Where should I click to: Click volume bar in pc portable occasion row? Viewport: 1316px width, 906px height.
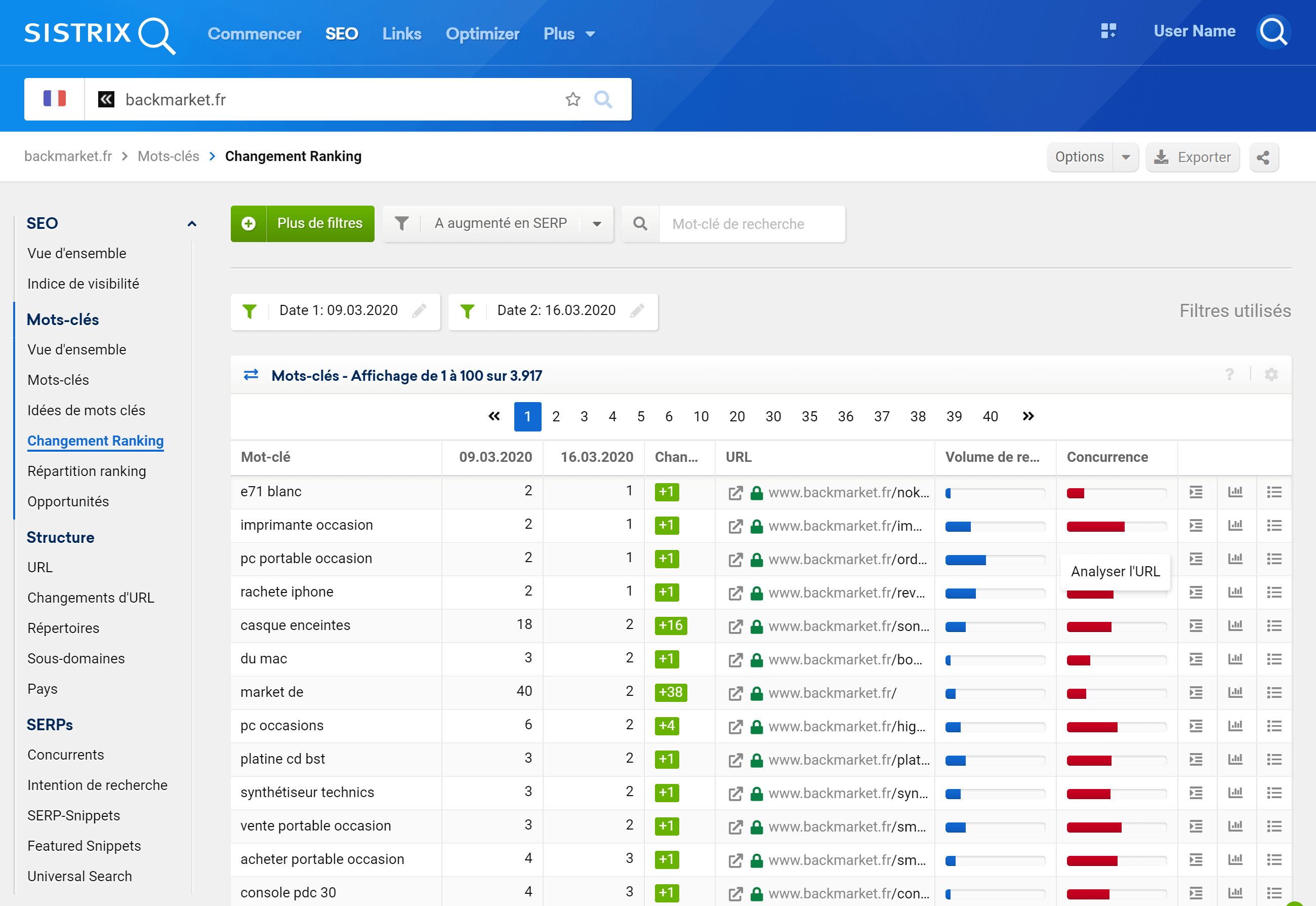pyautogui.click(x=995, y=560)
